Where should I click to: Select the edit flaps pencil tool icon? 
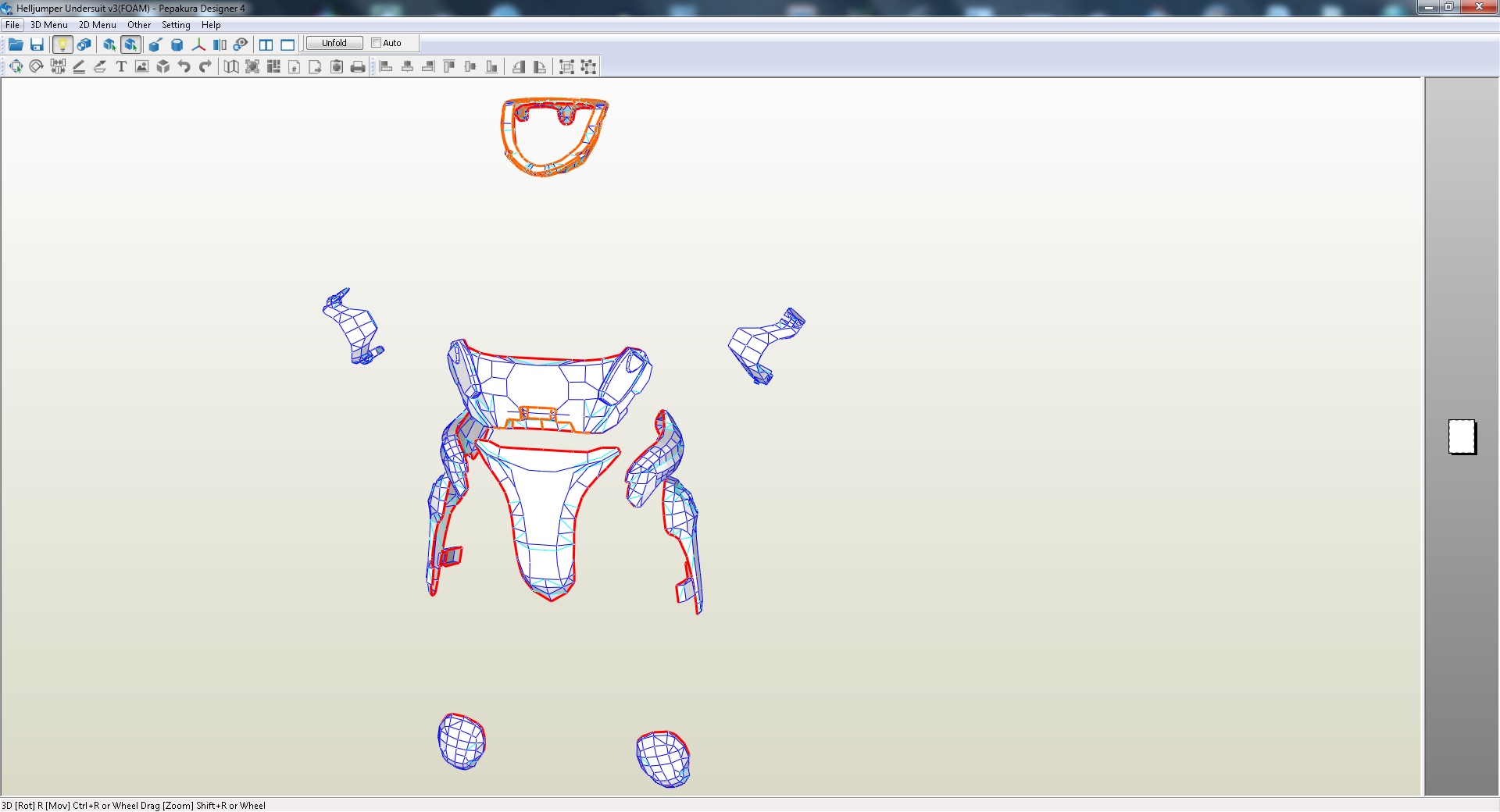79,66
